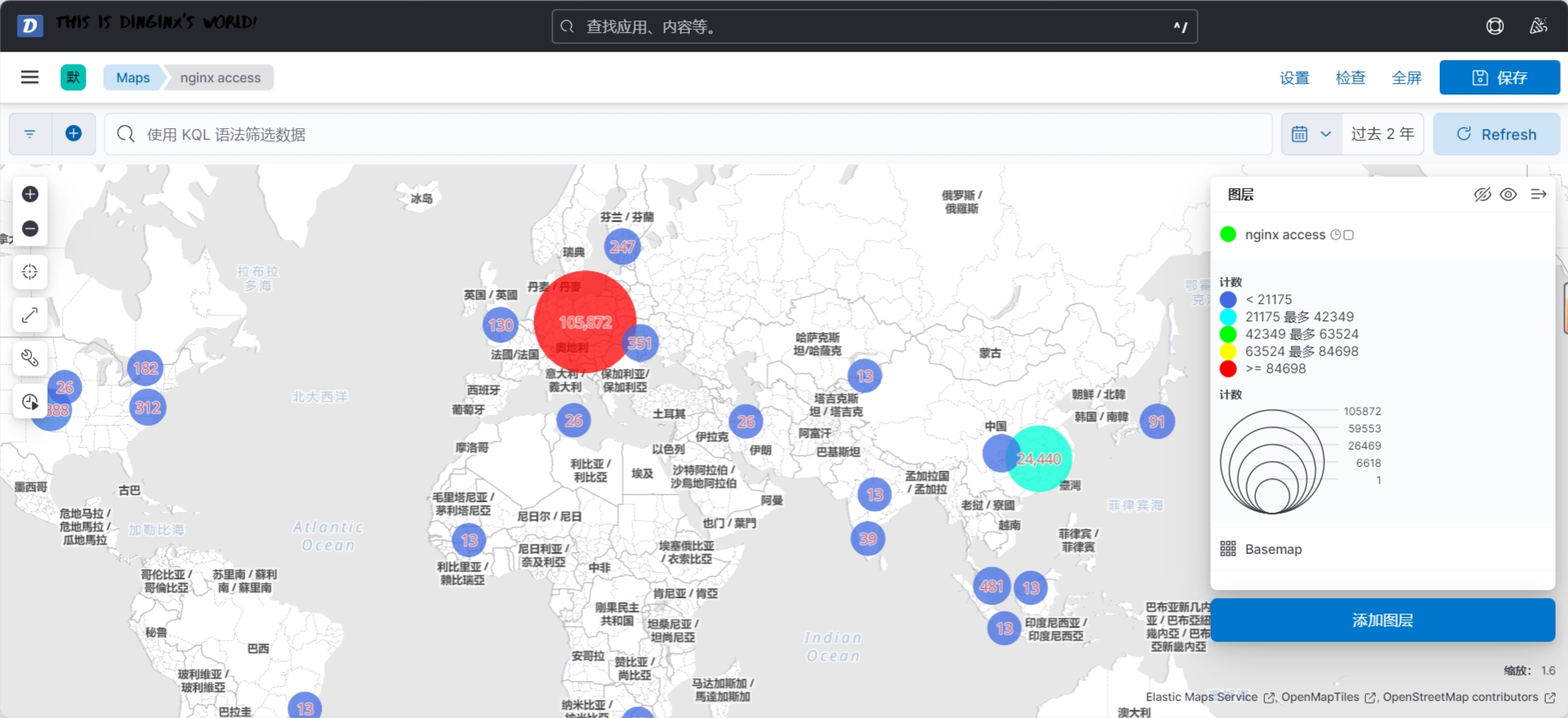Open 设置 map settings
Viewport: 1568px width, 718px height.
click(1294, 78)
